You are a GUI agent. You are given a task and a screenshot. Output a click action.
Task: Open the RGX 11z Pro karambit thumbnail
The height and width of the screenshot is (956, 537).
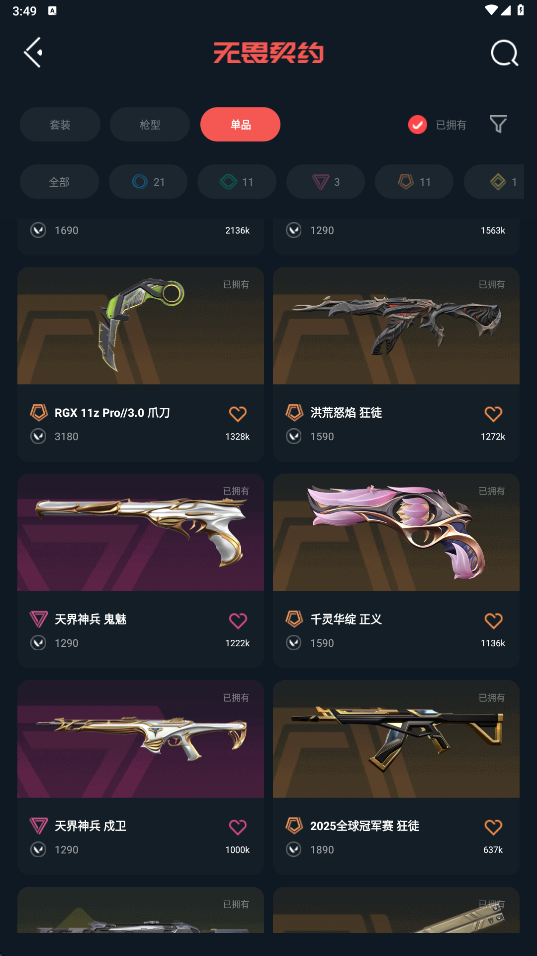click(x=140, y=326)
